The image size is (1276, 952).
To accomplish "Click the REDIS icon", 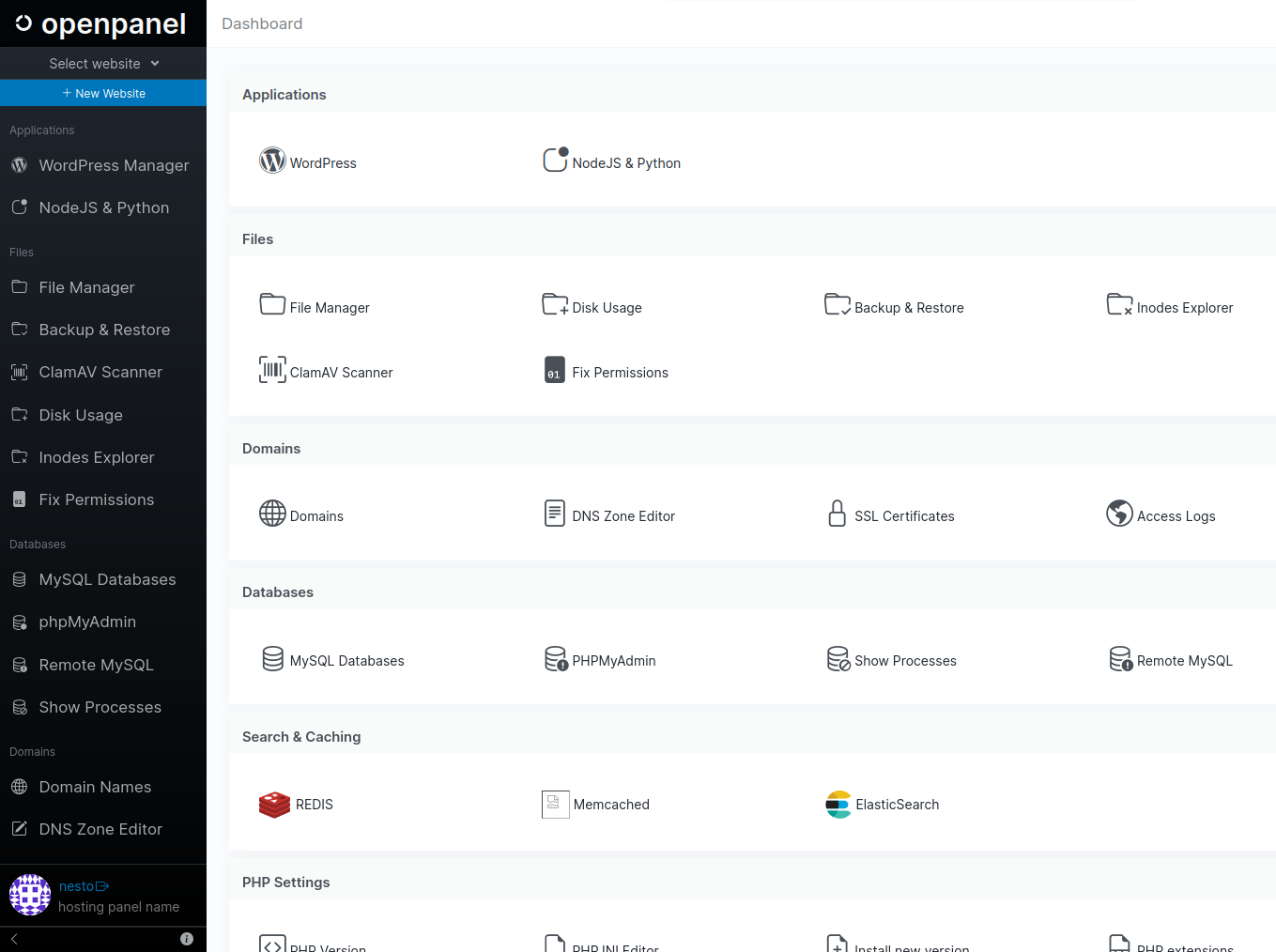I will click(274, 805).
